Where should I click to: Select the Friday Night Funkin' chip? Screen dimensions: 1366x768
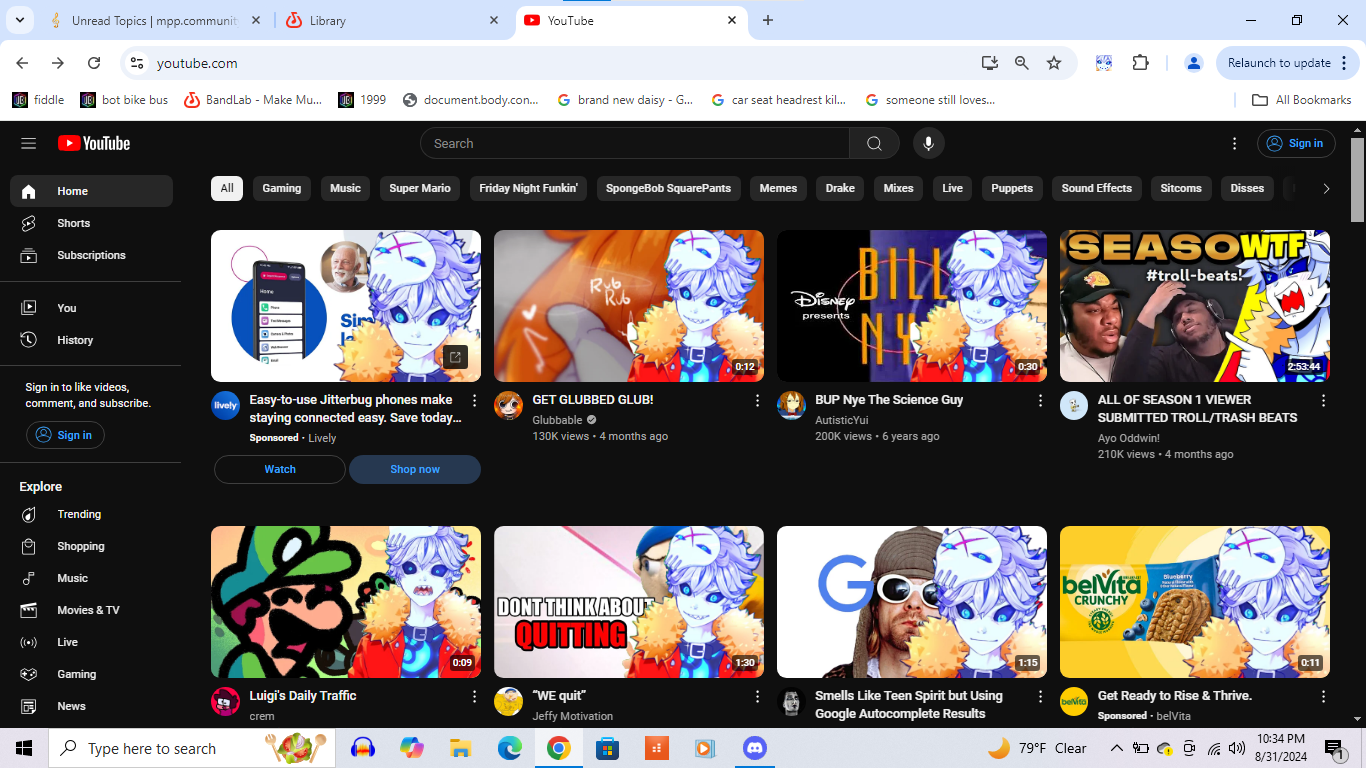coord(528,188)
